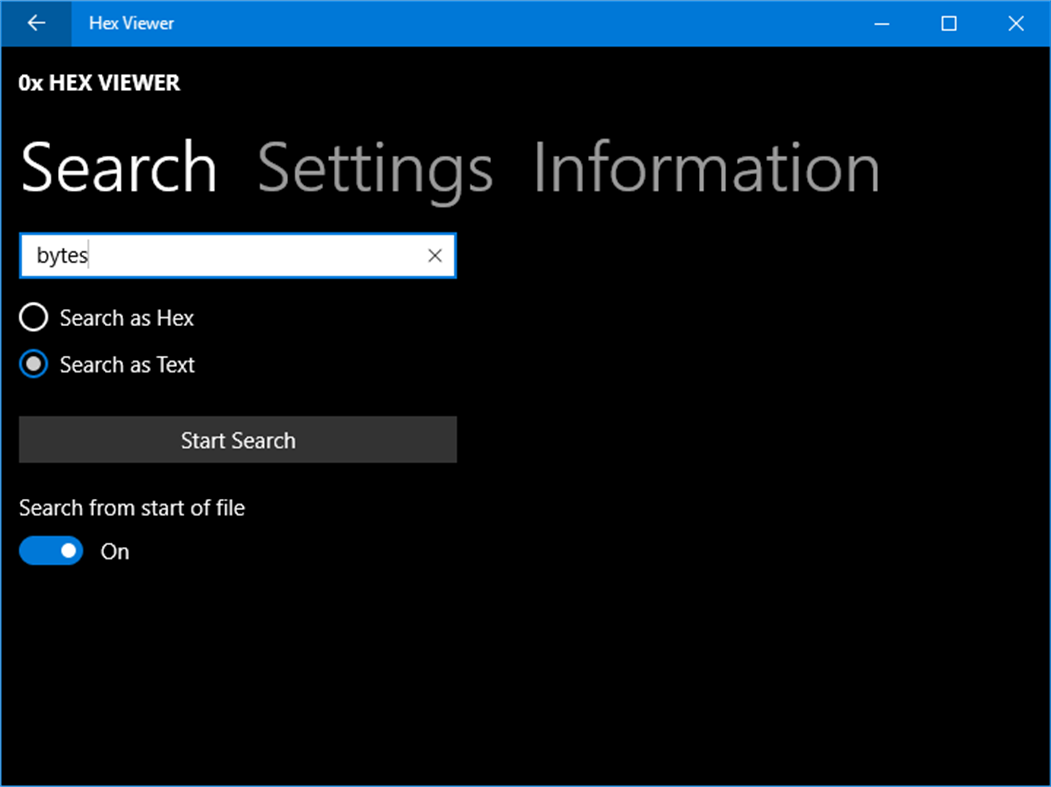Click the toggle switch knob
Viewport: 1051px width, 787px height.
66,550
